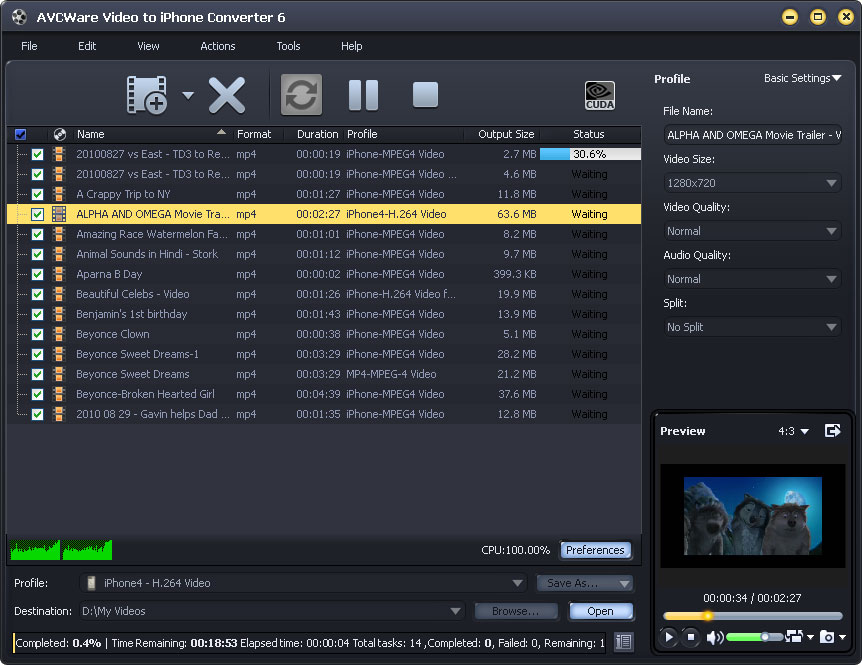Viewport: 862px width, 665px height.
Task: Stop conversion with the square stop icon
Action: click(425, 95)
